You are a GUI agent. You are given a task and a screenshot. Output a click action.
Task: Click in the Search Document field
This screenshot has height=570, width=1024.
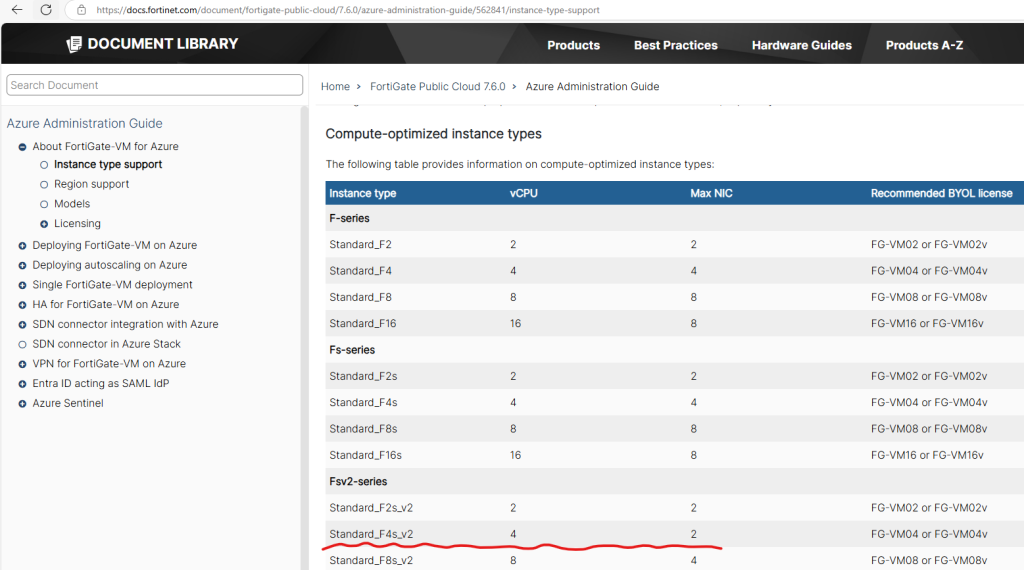[154, 85]
